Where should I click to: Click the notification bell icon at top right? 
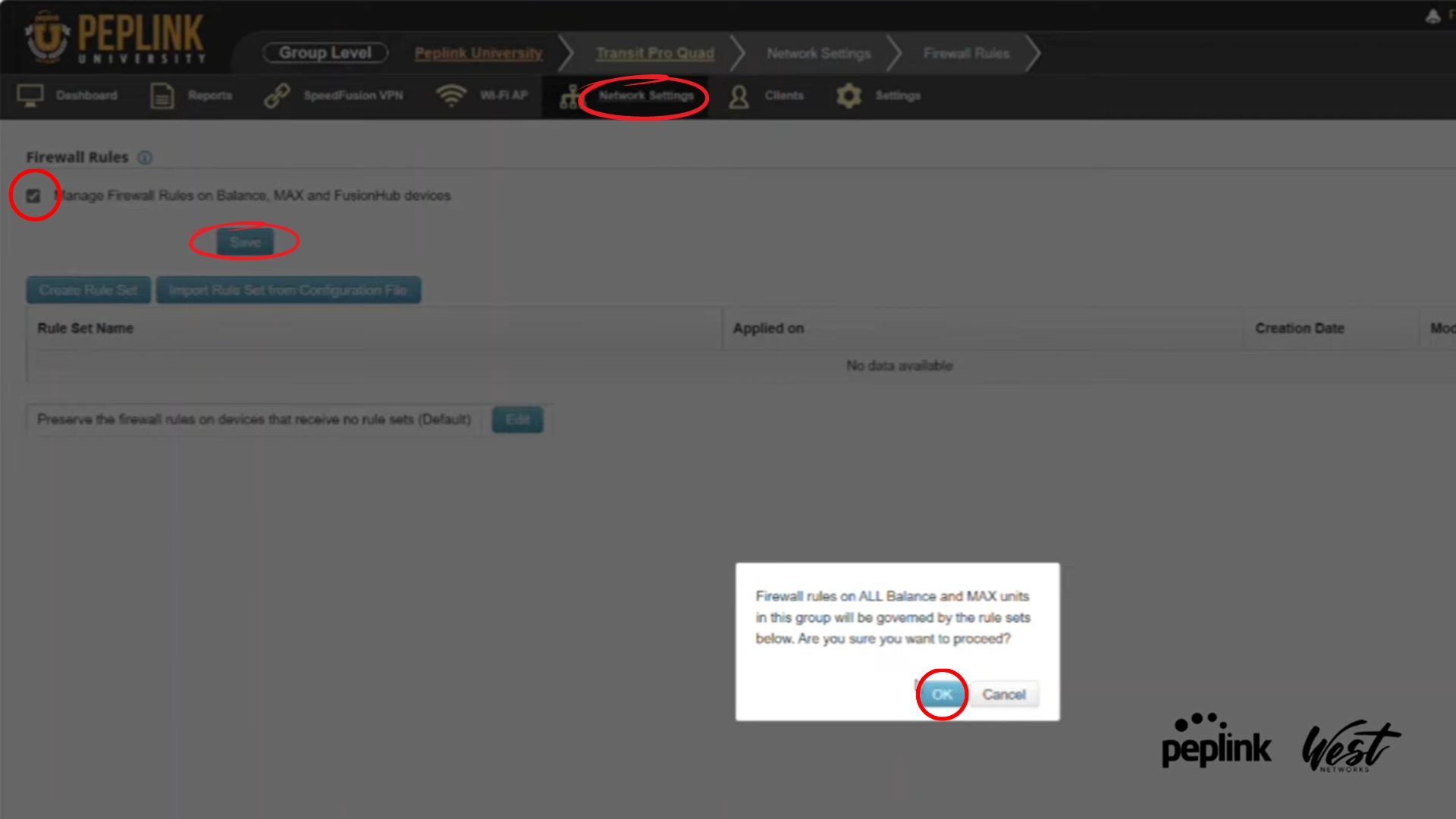[x=1432, y=16]
